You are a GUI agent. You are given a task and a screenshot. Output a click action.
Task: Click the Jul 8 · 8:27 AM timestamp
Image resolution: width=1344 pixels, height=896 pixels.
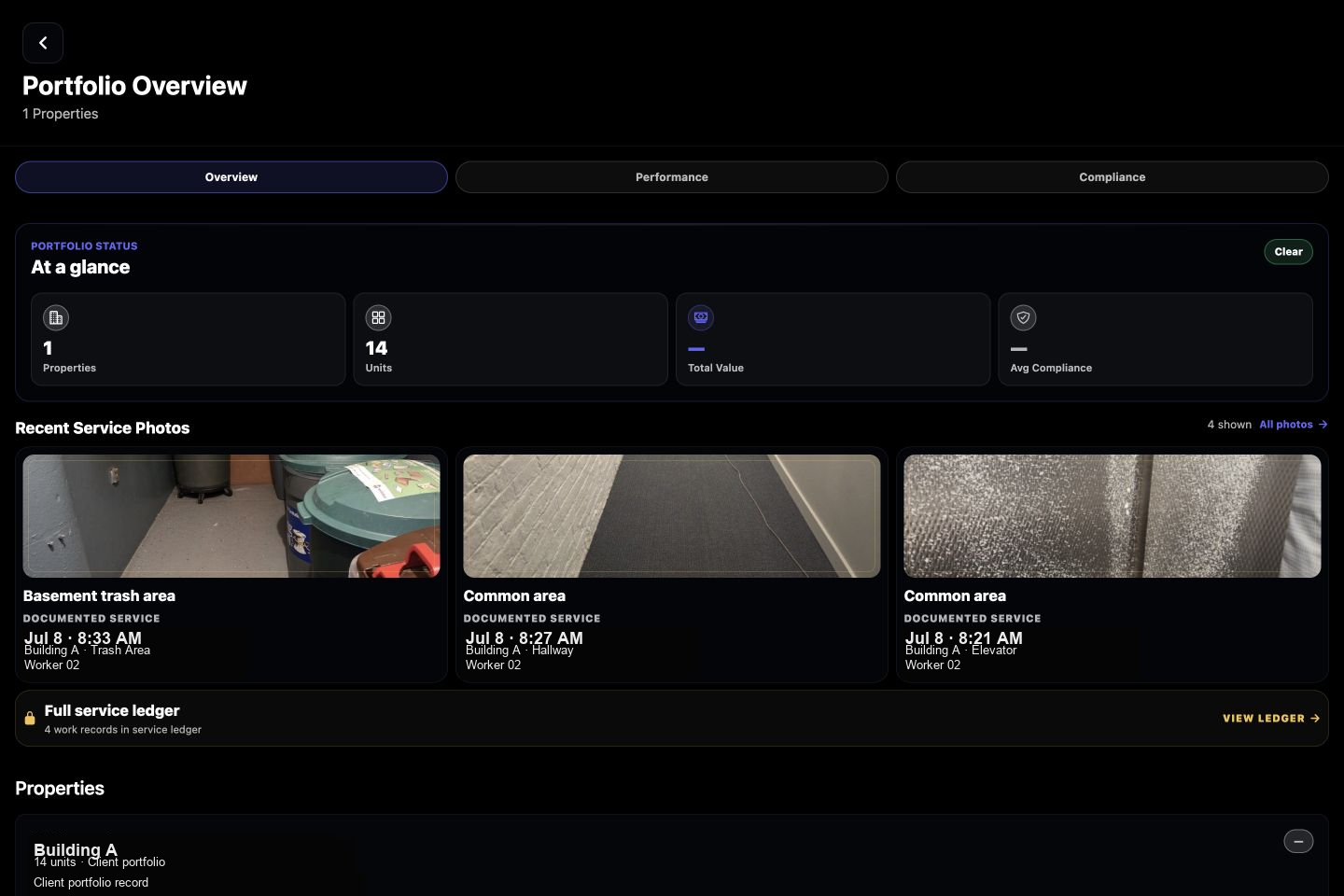coord(525,637)
